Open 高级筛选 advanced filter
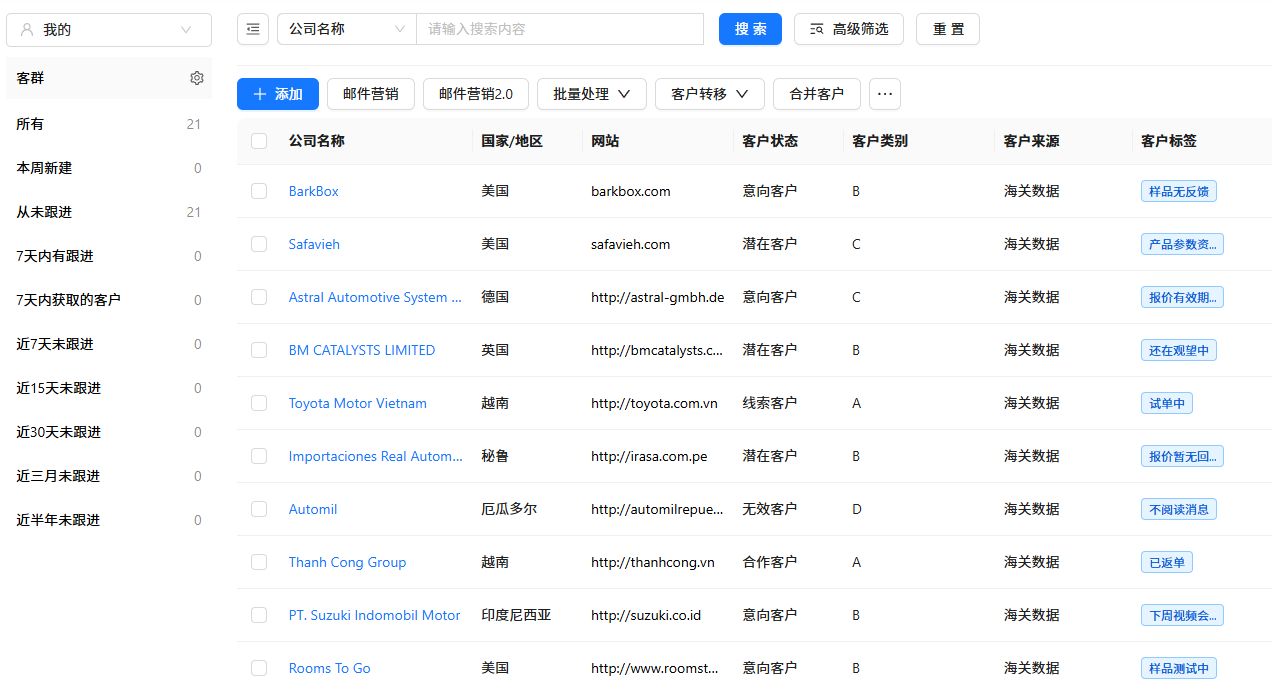The width and height of the screenshot is (1272, 693). point(849,29)
